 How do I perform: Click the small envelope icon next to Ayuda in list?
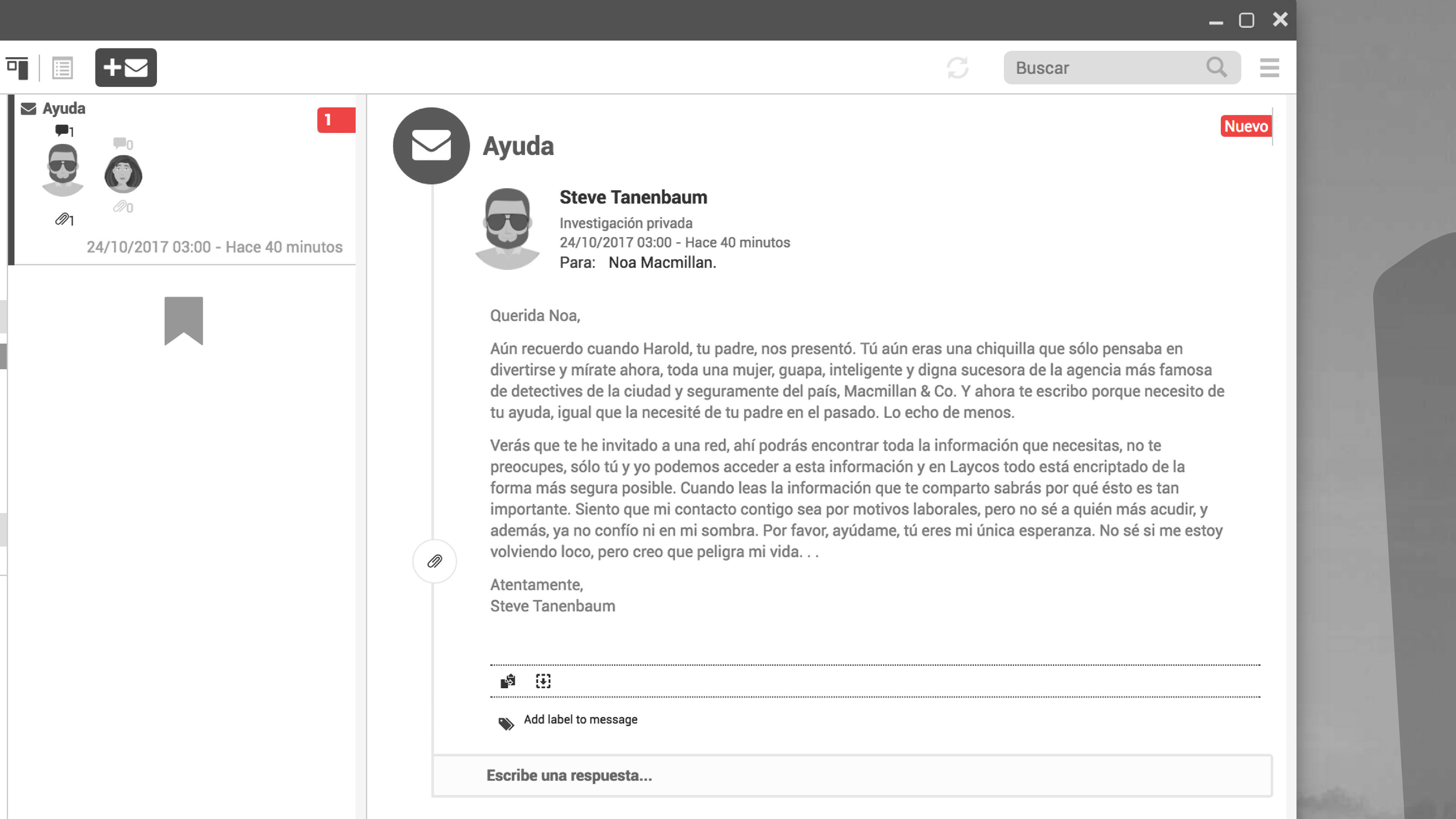pyautogui.click(x=28, y=109)
